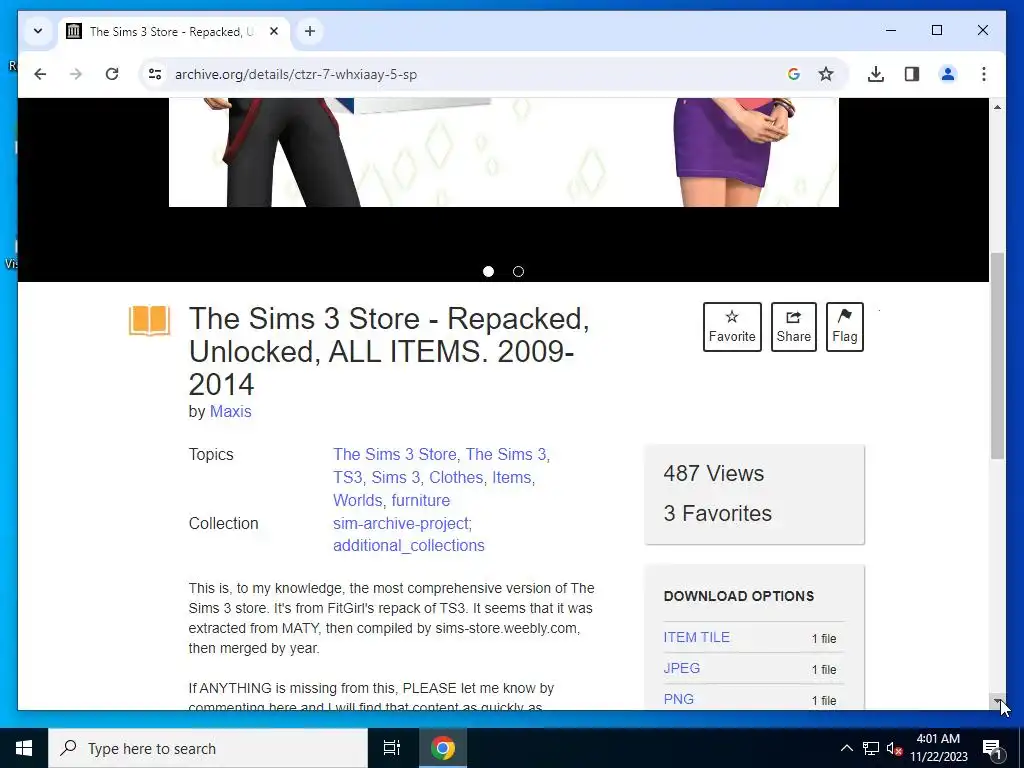
Task: Open the taskbar clock and date
Action: 938,748
